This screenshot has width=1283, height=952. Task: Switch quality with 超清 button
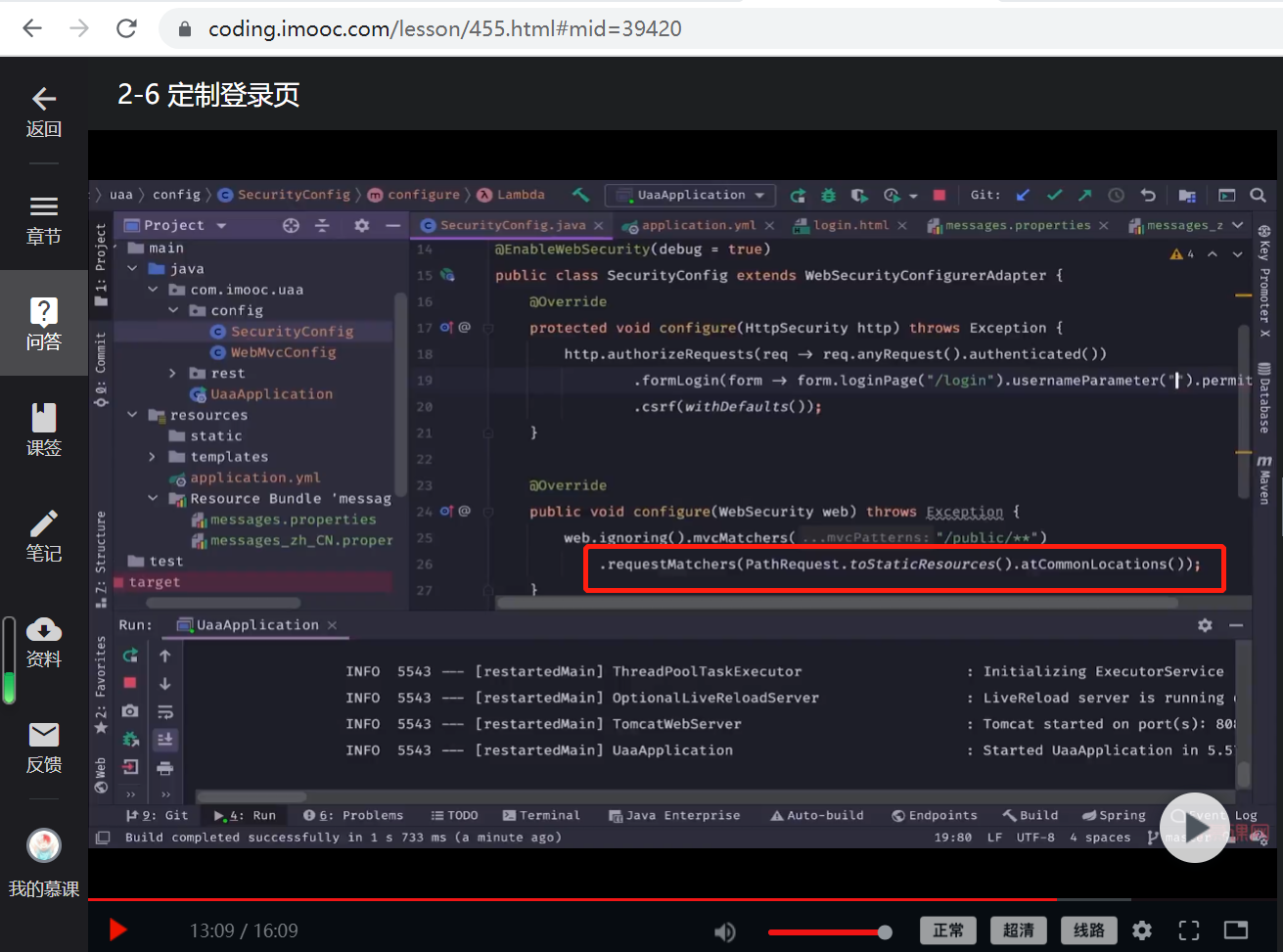(1019, 930)
